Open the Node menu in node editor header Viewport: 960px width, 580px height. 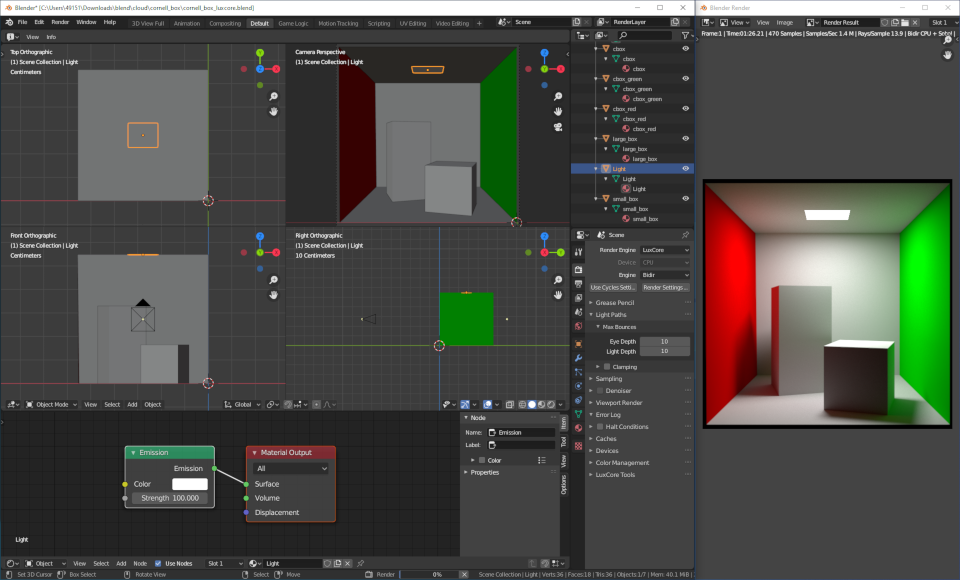(140, 563)
